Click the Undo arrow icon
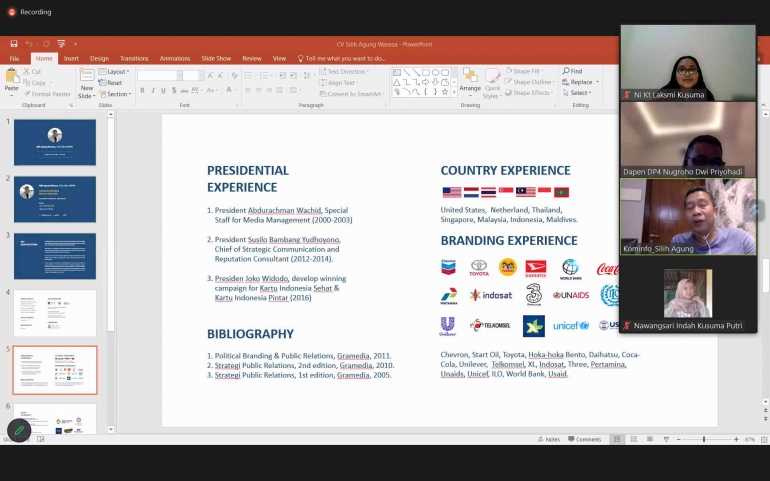 [x=28, y=44]
